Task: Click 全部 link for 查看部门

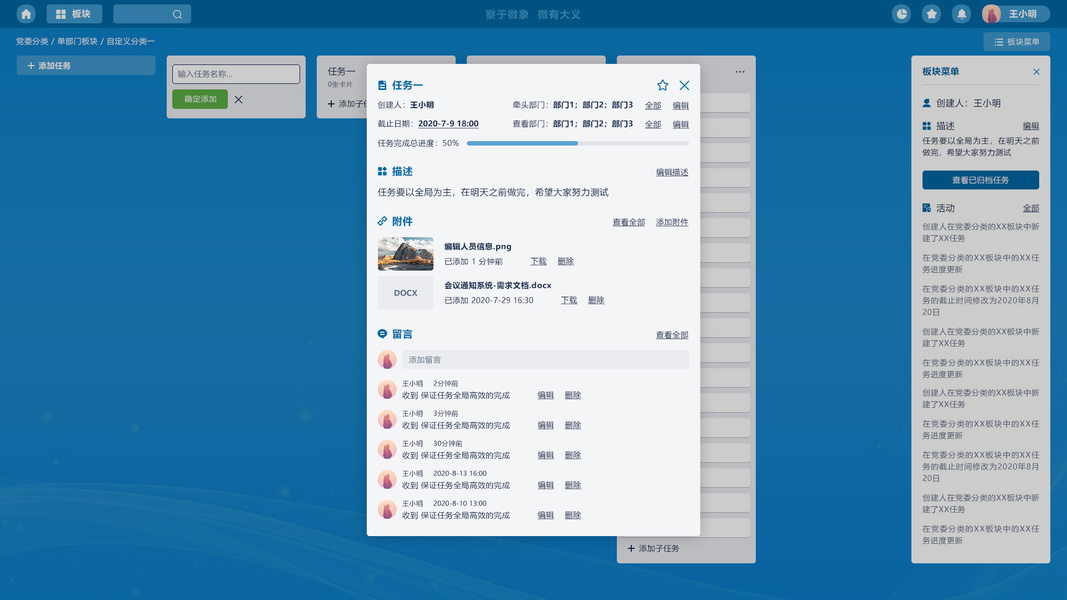Action: [653, 124]
